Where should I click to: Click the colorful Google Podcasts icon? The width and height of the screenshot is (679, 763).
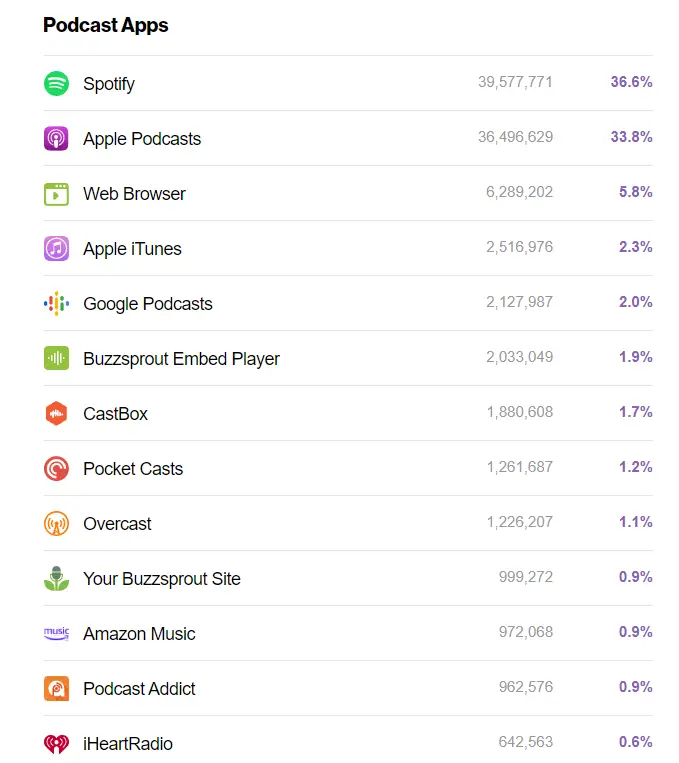coord(56,304)
